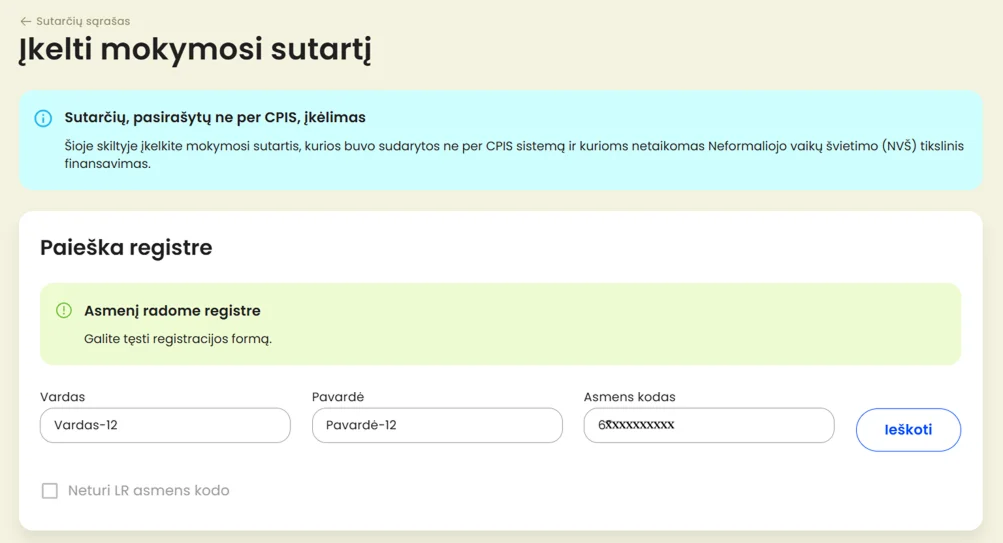Image resolution: width=1003 pixels, height=543 pixels.
Task: Click the Asmens kodas field label
Action: (629, 397)
